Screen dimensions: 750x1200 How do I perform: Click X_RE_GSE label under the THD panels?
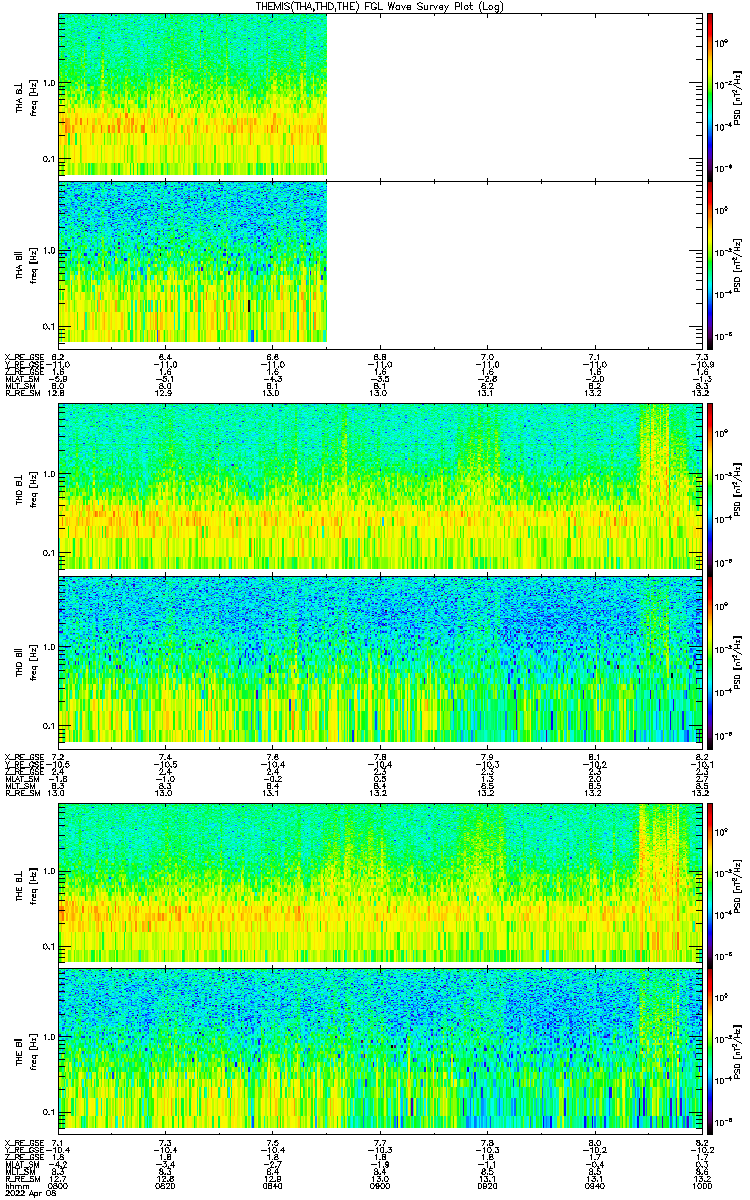click(x=23, y=756)
